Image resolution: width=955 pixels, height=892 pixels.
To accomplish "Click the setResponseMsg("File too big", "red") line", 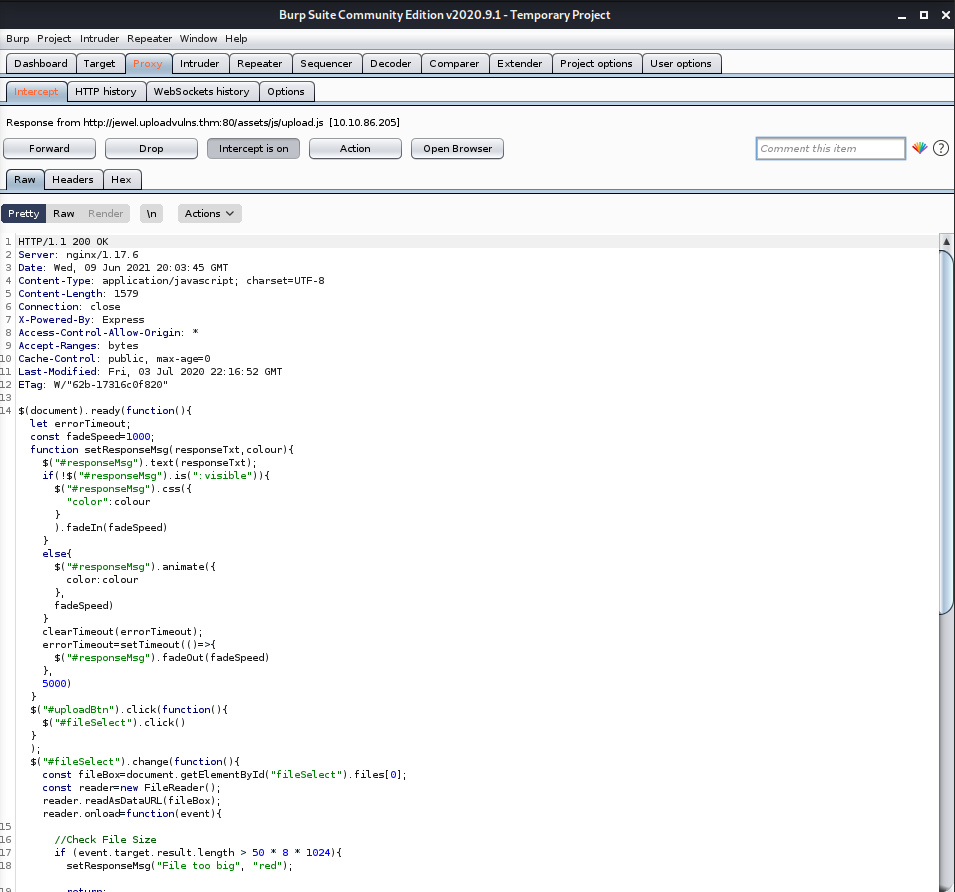I will [179, 866].
